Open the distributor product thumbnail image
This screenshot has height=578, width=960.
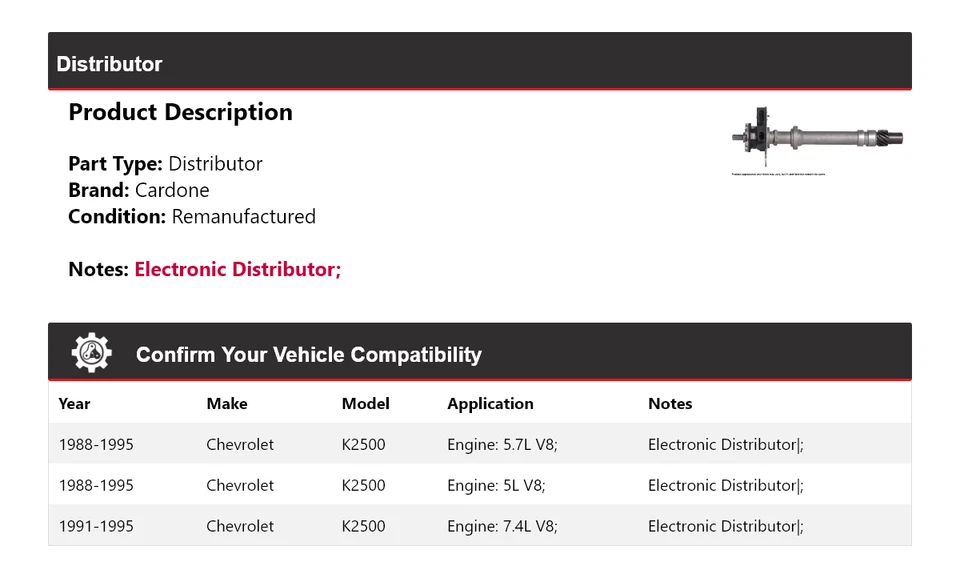pyautogui.click(x=818, y=138)
